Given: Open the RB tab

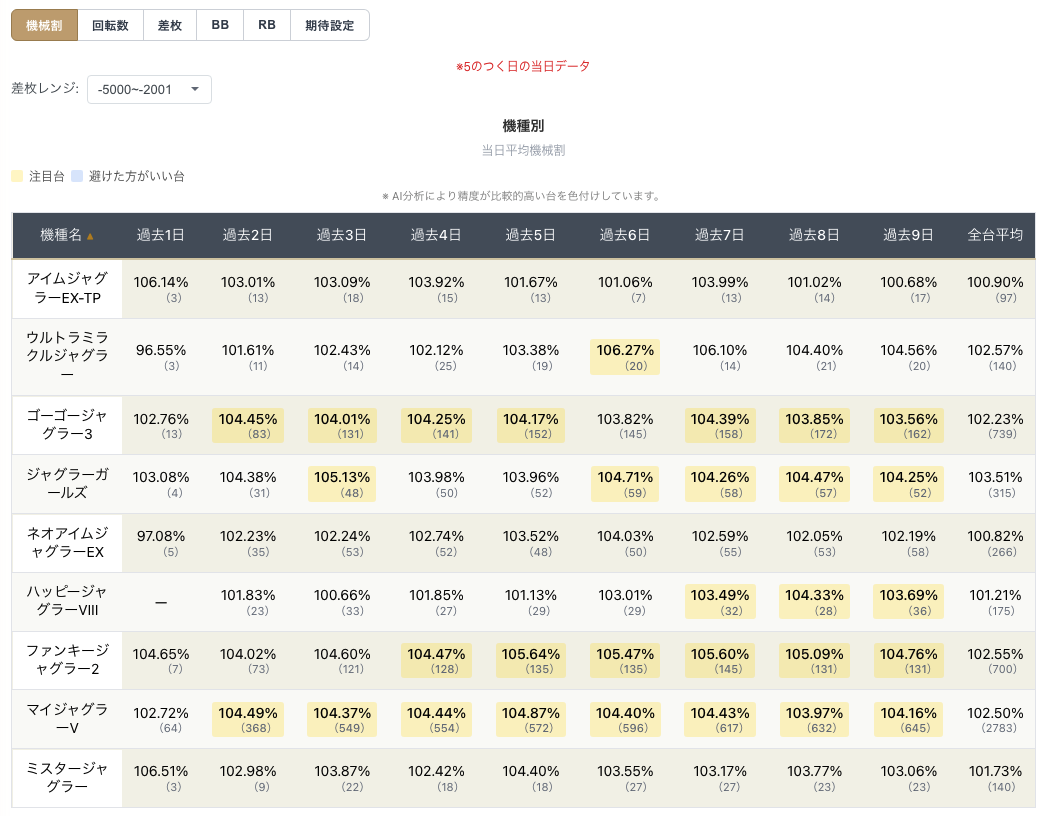Looking at the screenshot, I should [x=267, y=26].
